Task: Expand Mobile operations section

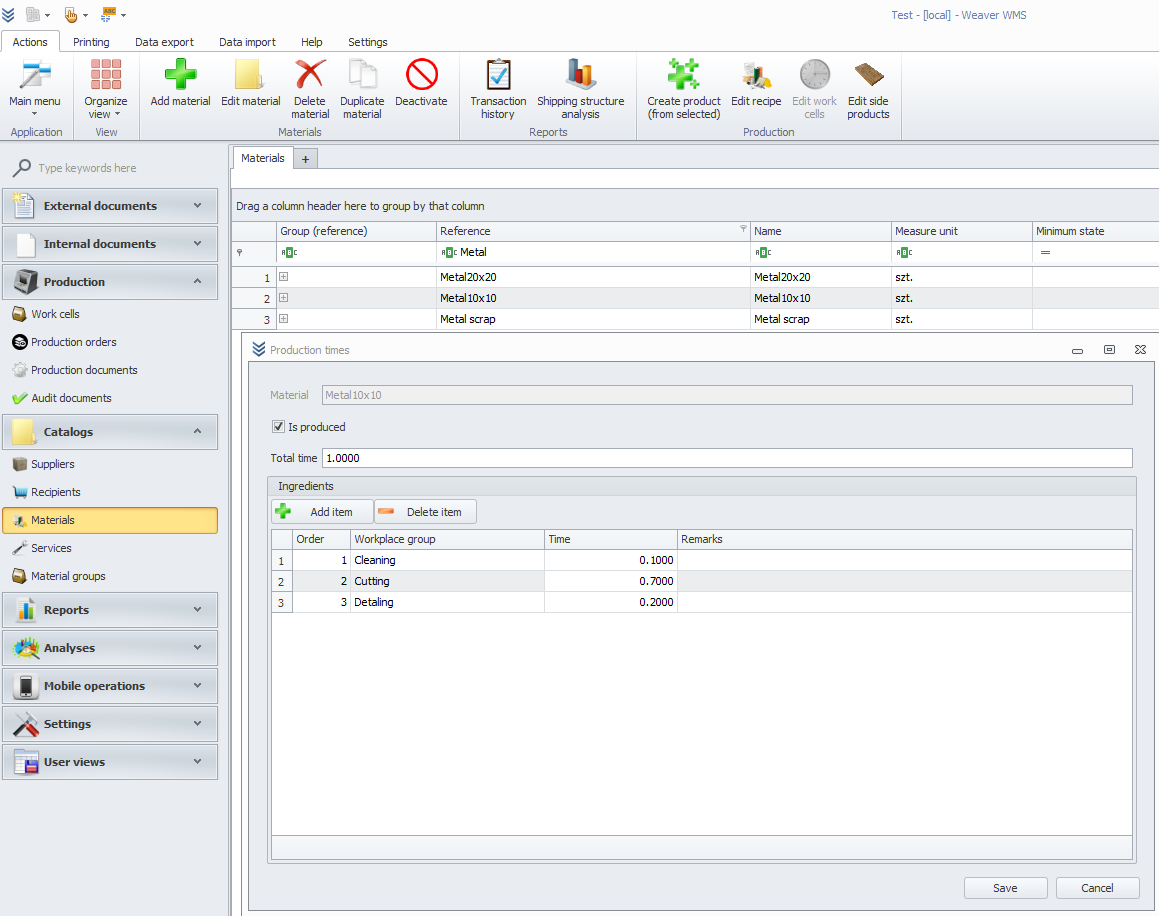Action: pyautogui.click(x=110, y=686)
